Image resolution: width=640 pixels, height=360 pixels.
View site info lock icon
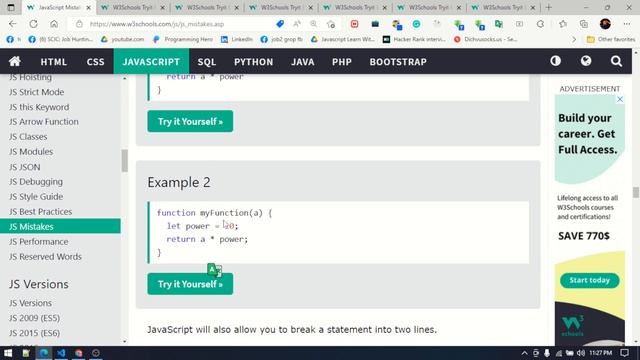pyautogui.click(x=79, y=24)
